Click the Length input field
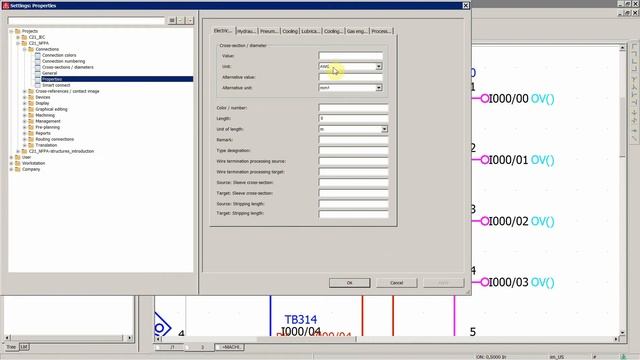640x360 pixels. click(353, 118)
